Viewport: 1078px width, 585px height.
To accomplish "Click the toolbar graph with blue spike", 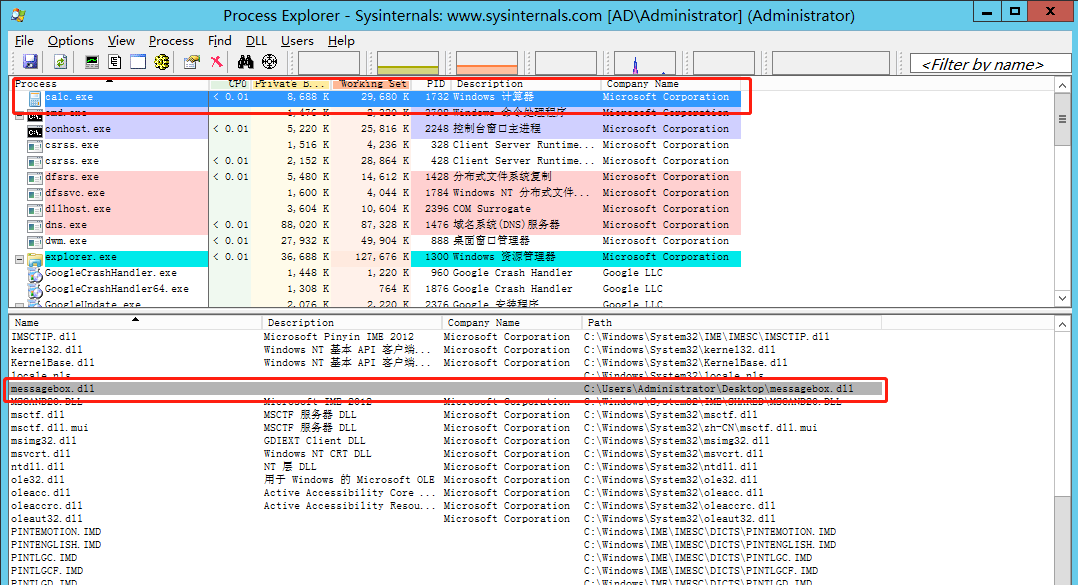I will tap(645, 63).
